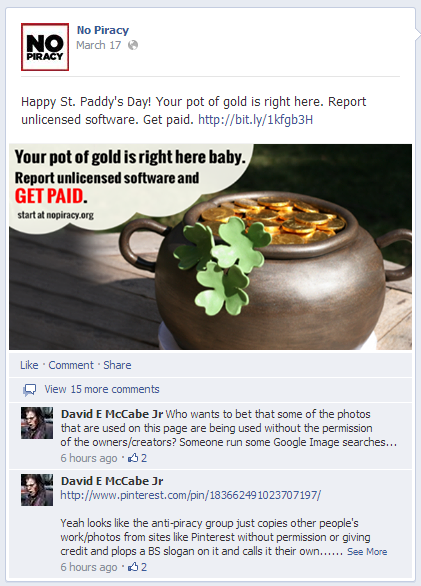
Task: Open the No Piracy page name link
Action: [103, 30]
